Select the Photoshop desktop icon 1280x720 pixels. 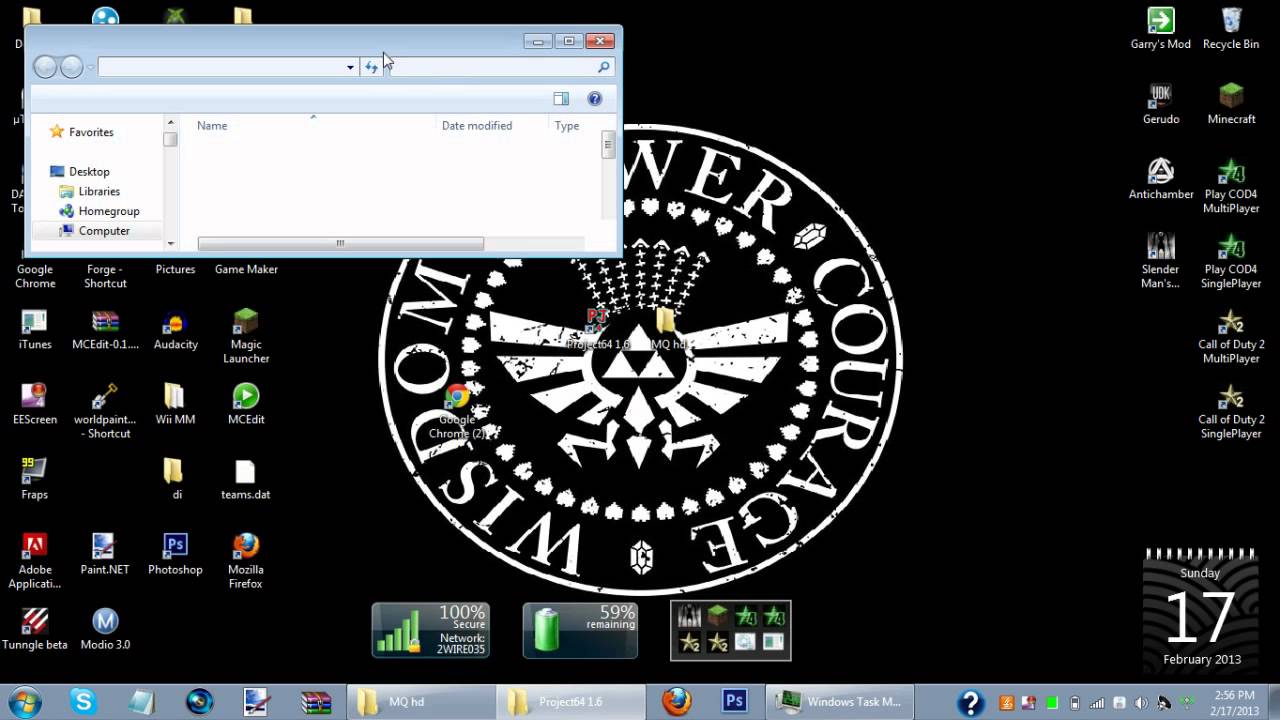tap(175, 553)
